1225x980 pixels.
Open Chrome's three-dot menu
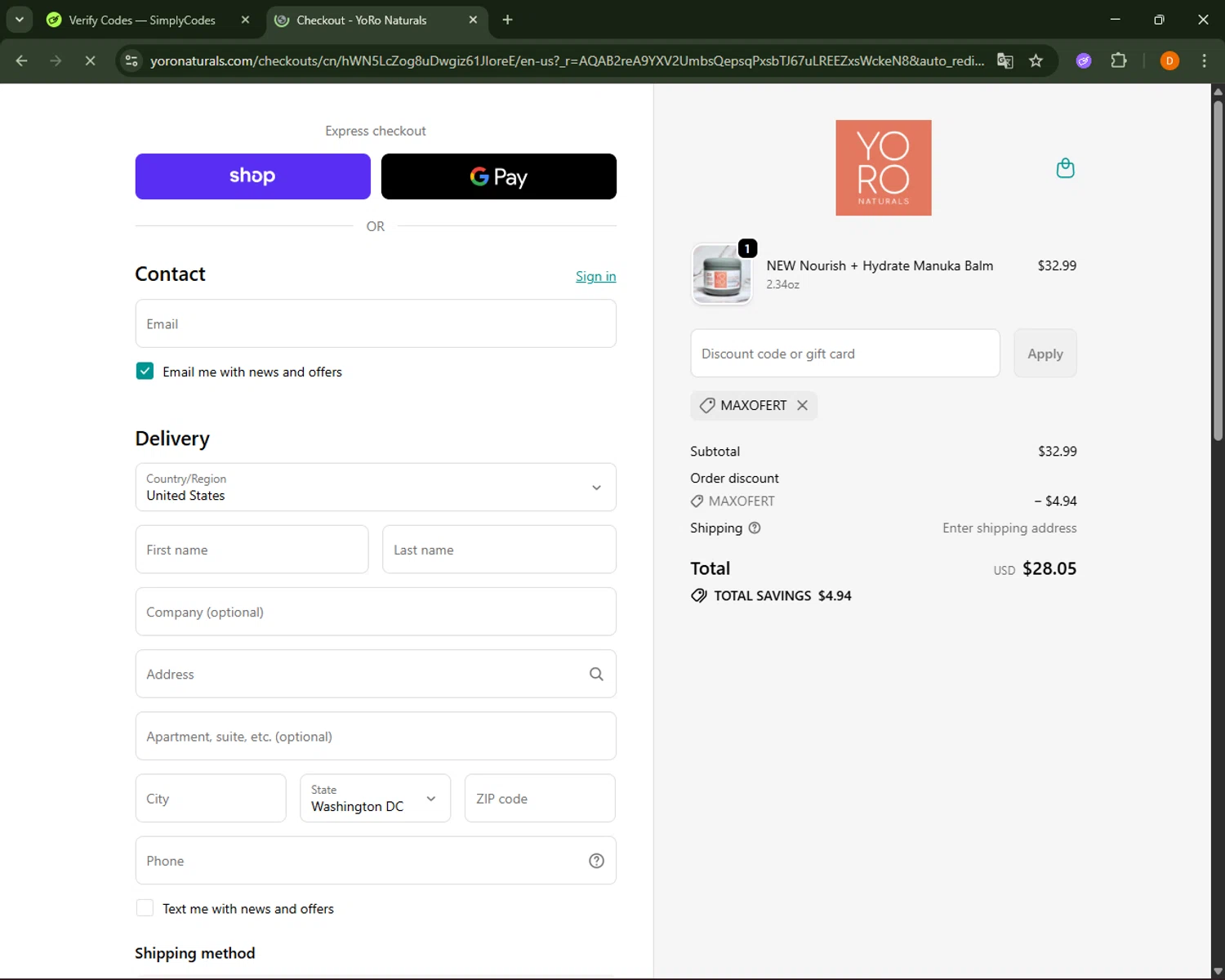coord(1204,60)
